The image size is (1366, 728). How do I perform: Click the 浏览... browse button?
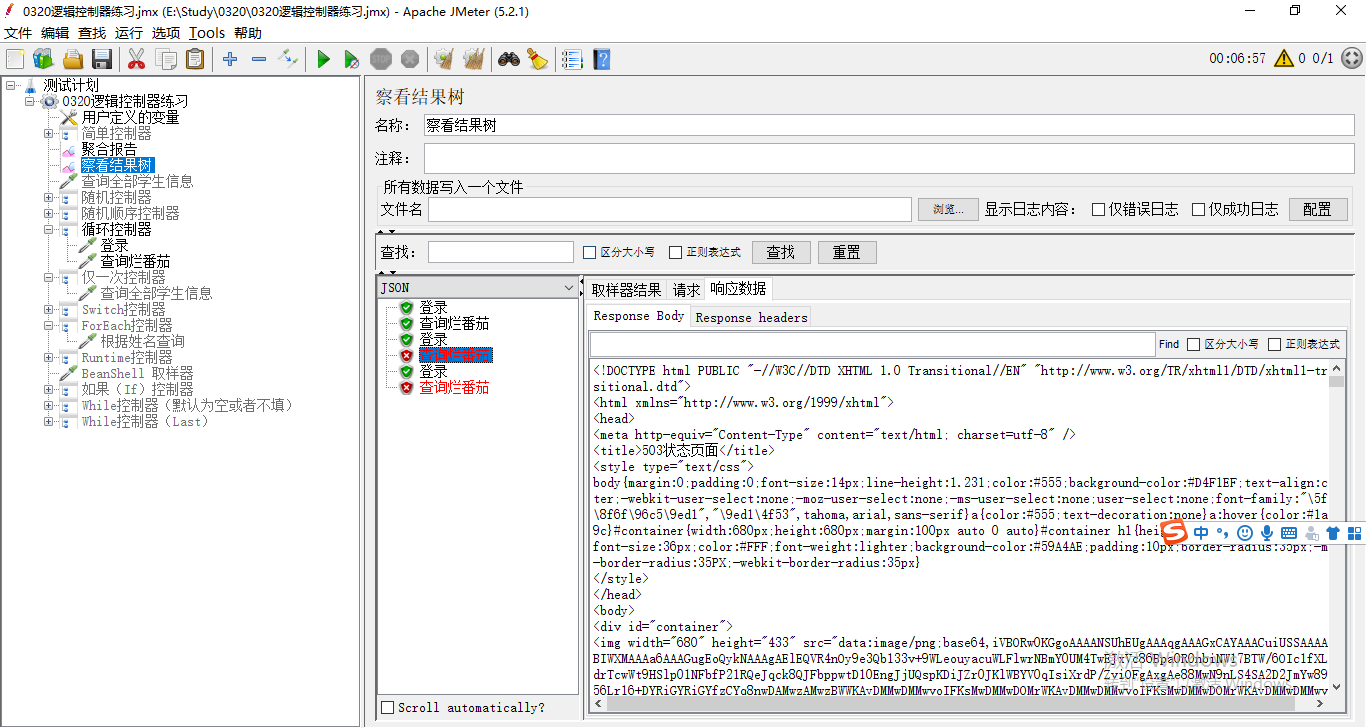coord(948,209)
